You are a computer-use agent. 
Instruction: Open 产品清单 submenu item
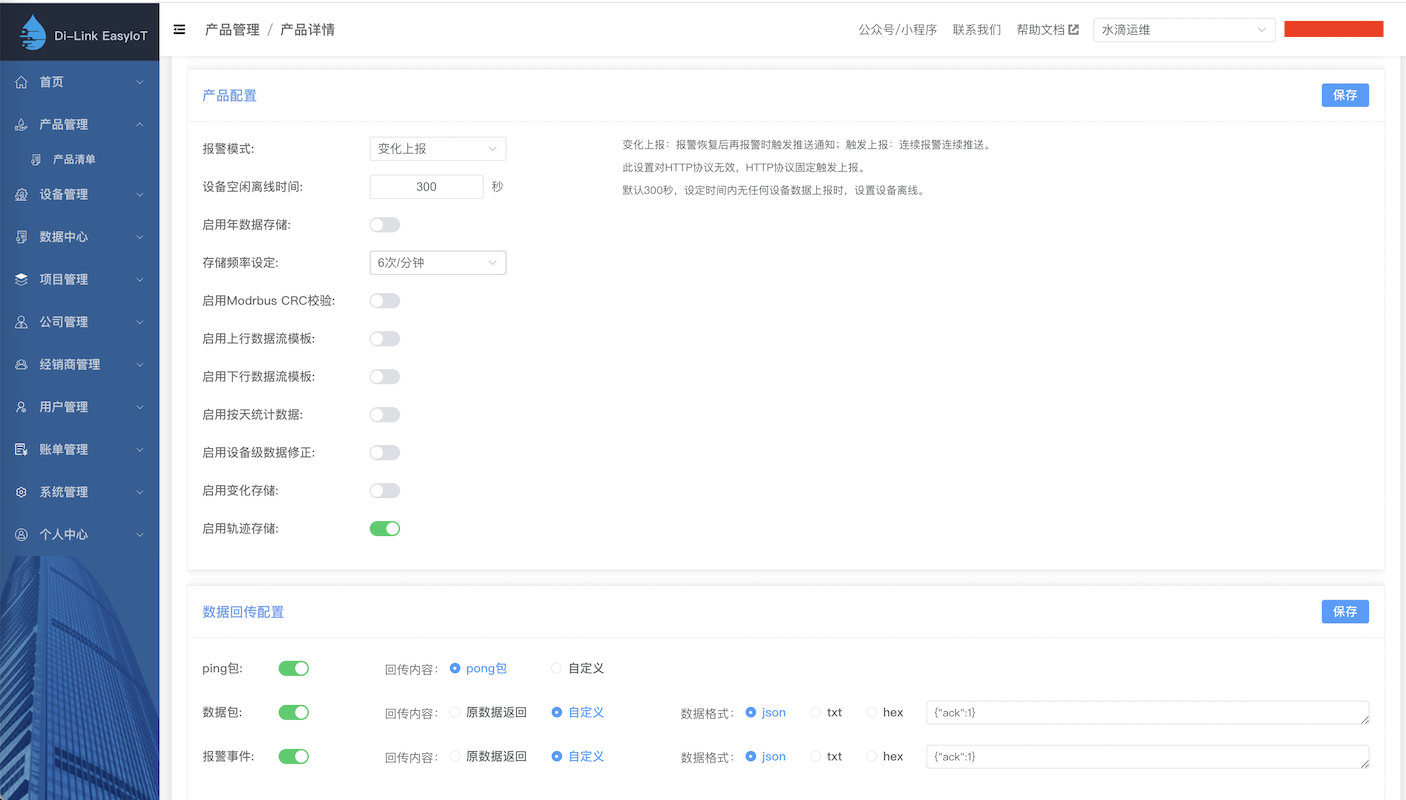tap(74, 159)
